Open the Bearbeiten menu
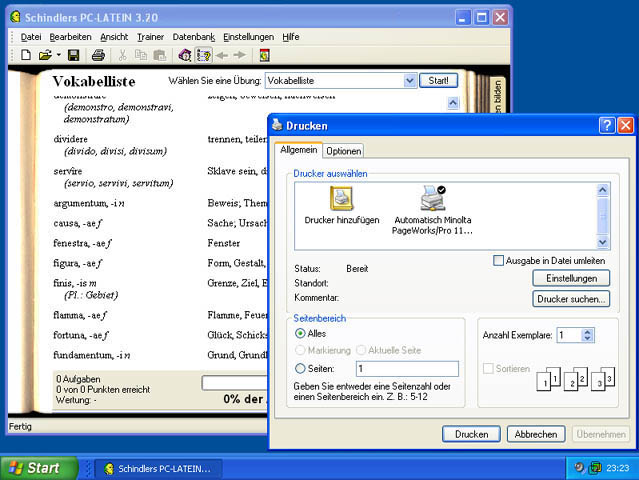 pyautogui.click(x=71, y=37)
